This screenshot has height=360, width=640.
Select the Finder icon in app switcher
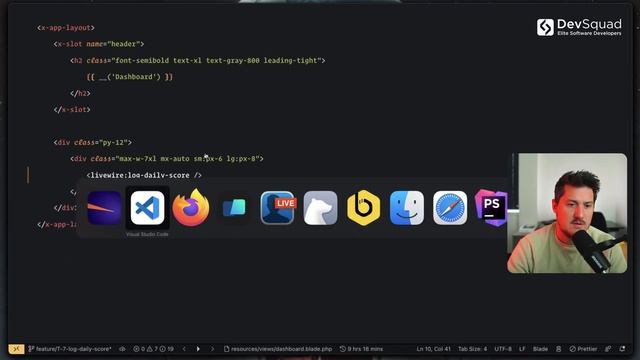pyautogui.click(x=407, y=208)
